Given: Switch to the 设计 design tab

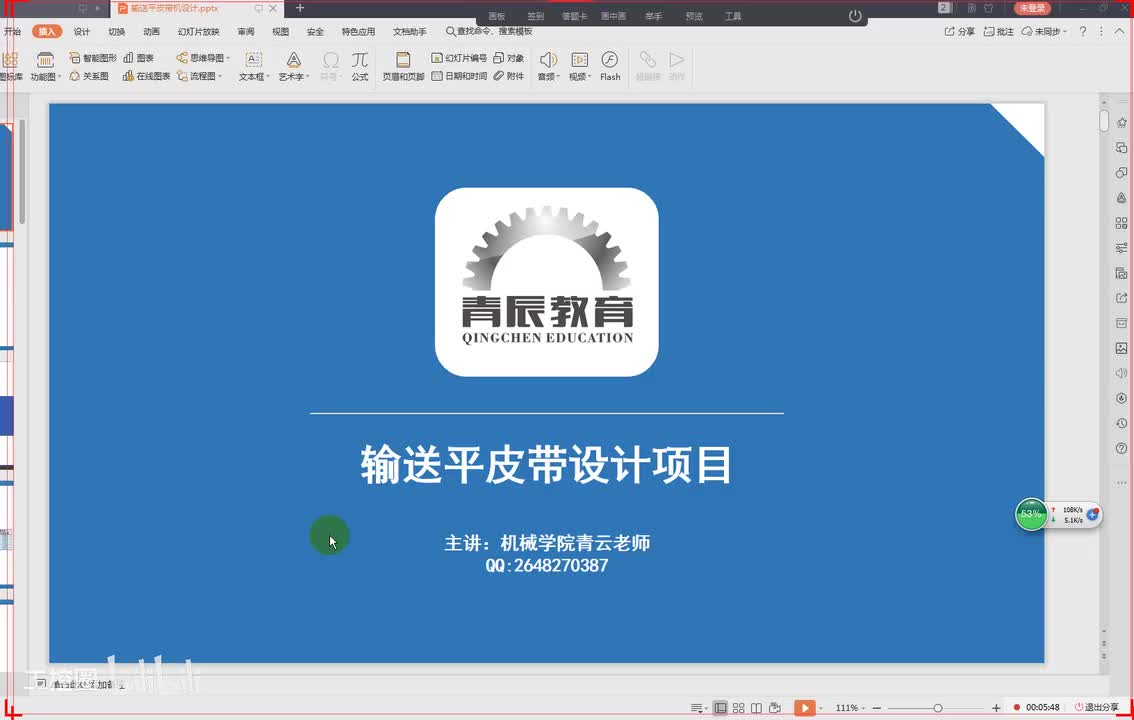Looking at the screenshot, I should (x=82, y=31).
